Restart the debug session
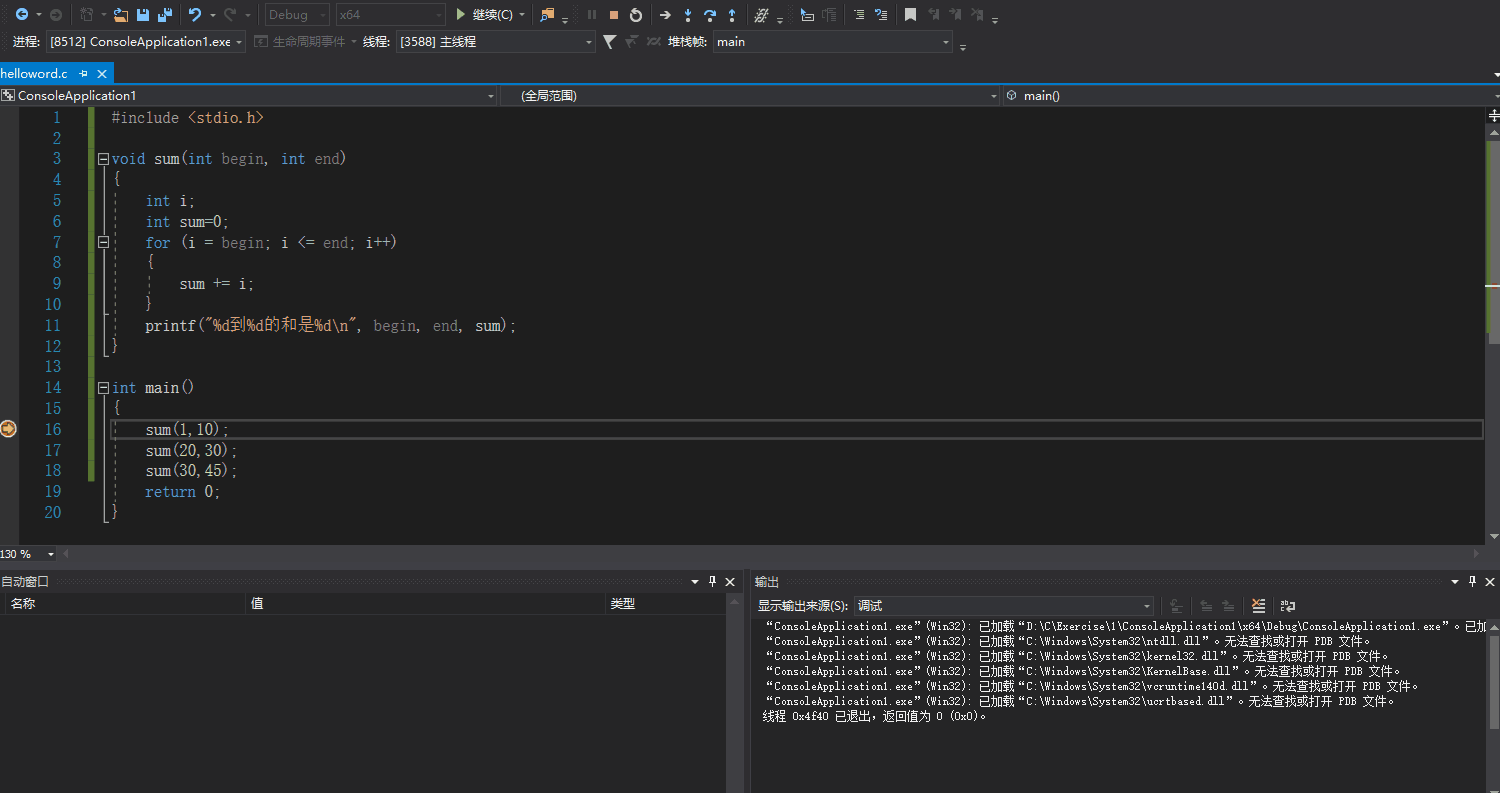1500x793 pixels. (636, 15)
